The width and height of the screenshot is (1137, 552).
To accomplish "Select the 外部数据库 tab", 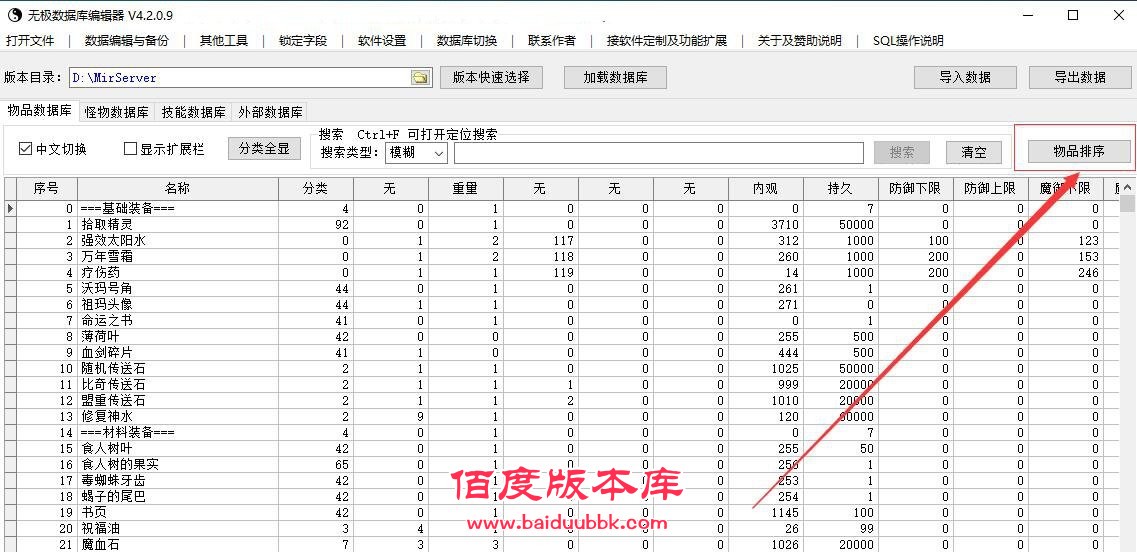I will pos(270,112).
